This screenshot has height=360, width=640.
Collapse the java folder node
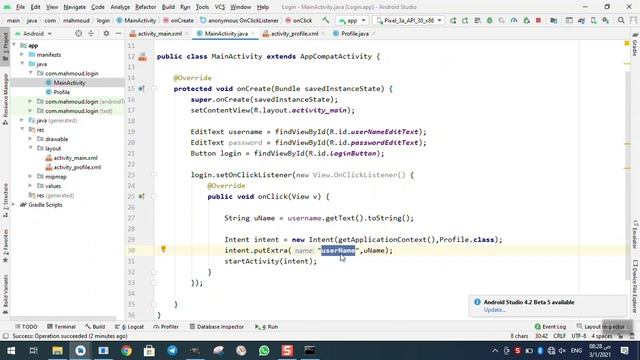(22, 64)
